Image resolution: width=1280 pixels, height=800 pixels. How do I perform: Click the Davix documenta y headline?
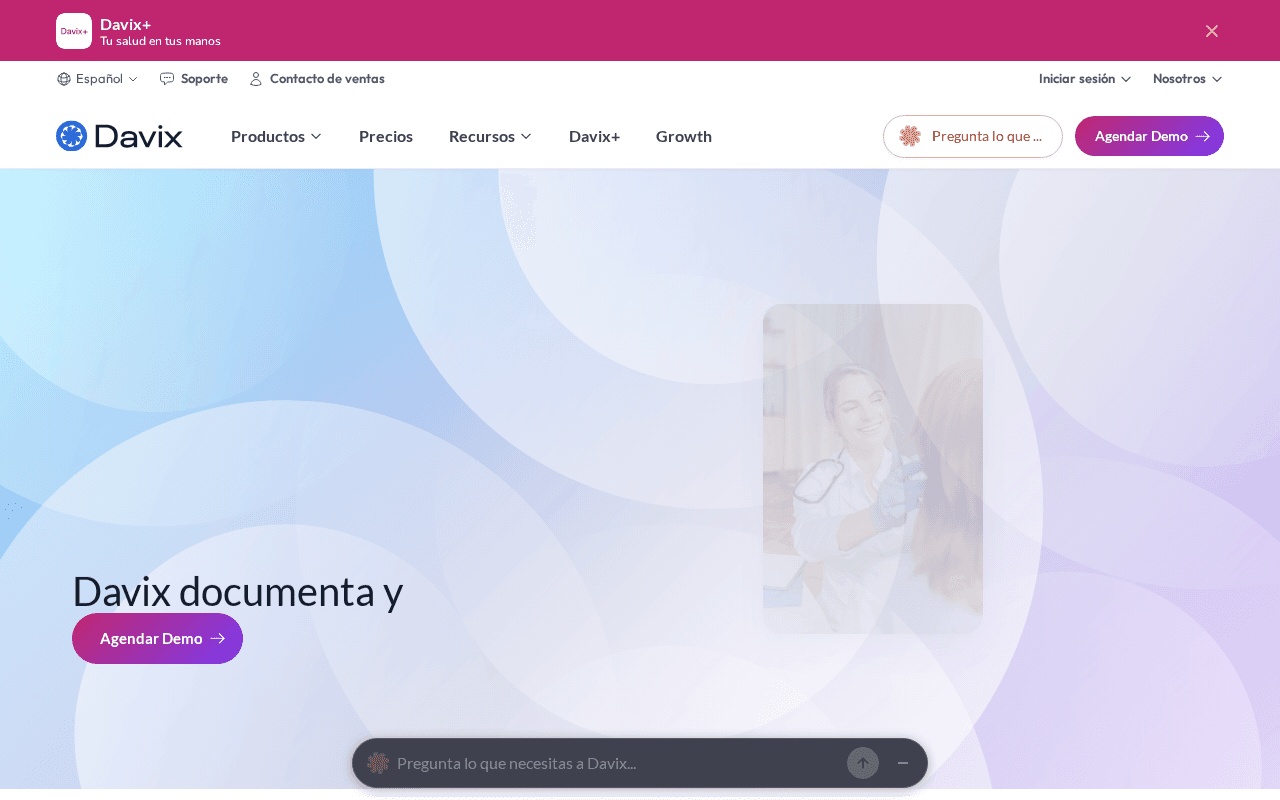[x=238, y=591]
